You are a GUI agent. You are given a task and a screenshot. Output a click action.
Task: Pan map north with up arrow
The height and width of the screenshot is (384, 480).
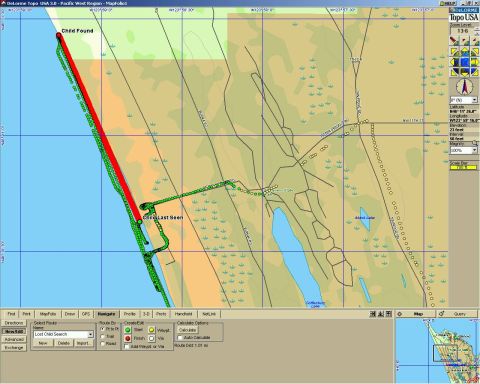click(464, 52)
